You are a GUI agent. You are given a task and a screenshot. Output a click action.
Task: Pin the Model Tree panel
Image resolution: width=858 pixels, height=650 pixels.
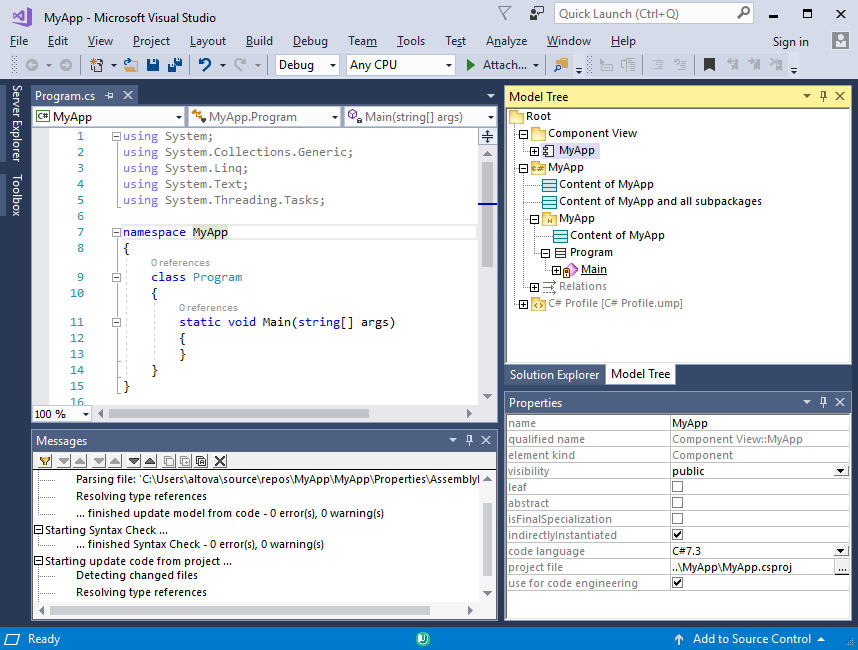pos(824,96)
